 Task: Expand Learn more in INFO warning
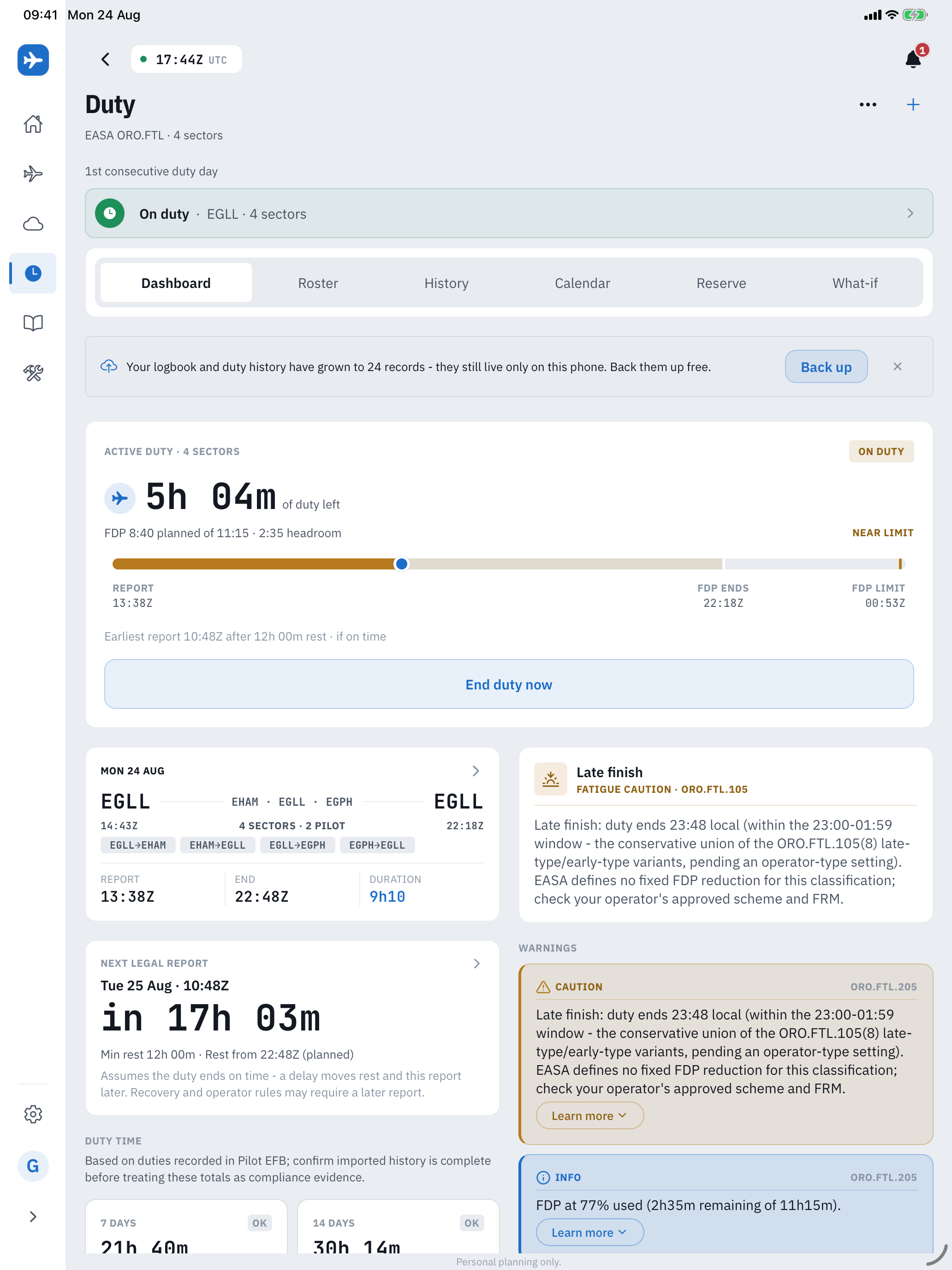[589, 1232]
